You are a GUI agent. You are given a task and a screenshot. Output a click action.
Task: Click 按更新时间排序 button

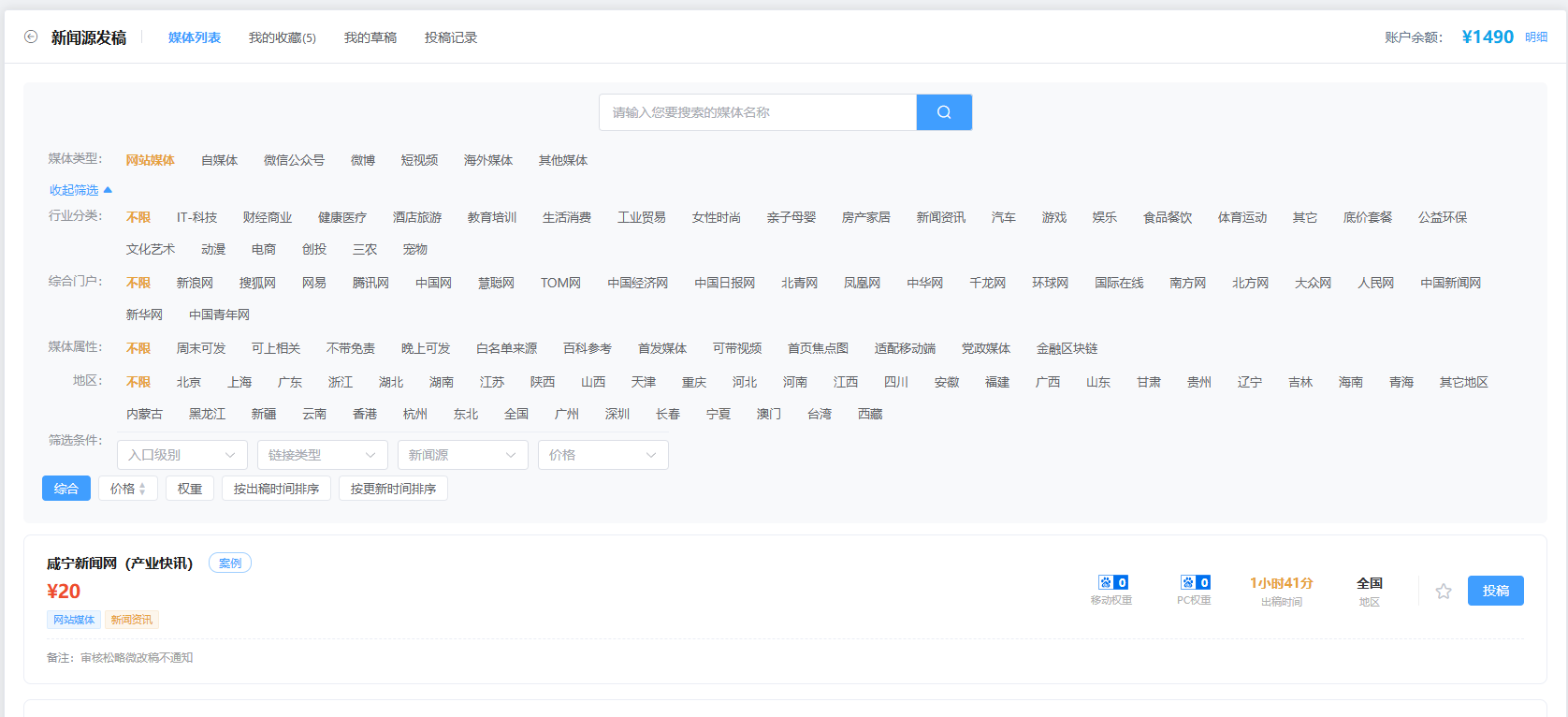coord(393,489)
